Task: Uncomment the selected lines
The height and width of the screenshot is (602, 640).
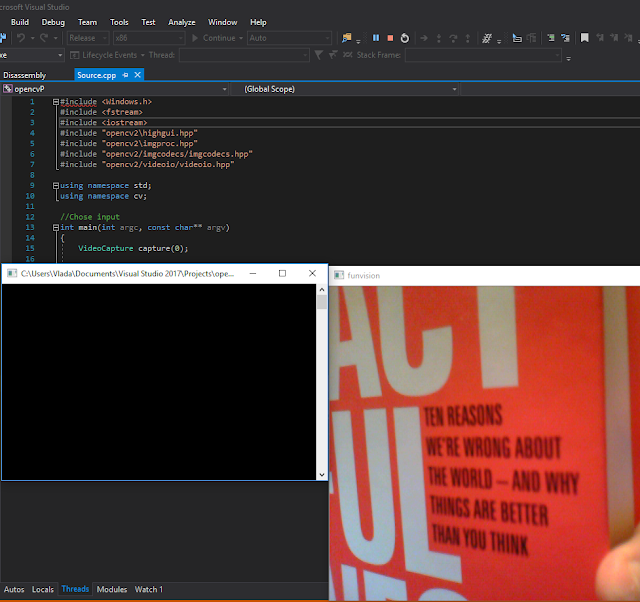Action: coord(565,38)
